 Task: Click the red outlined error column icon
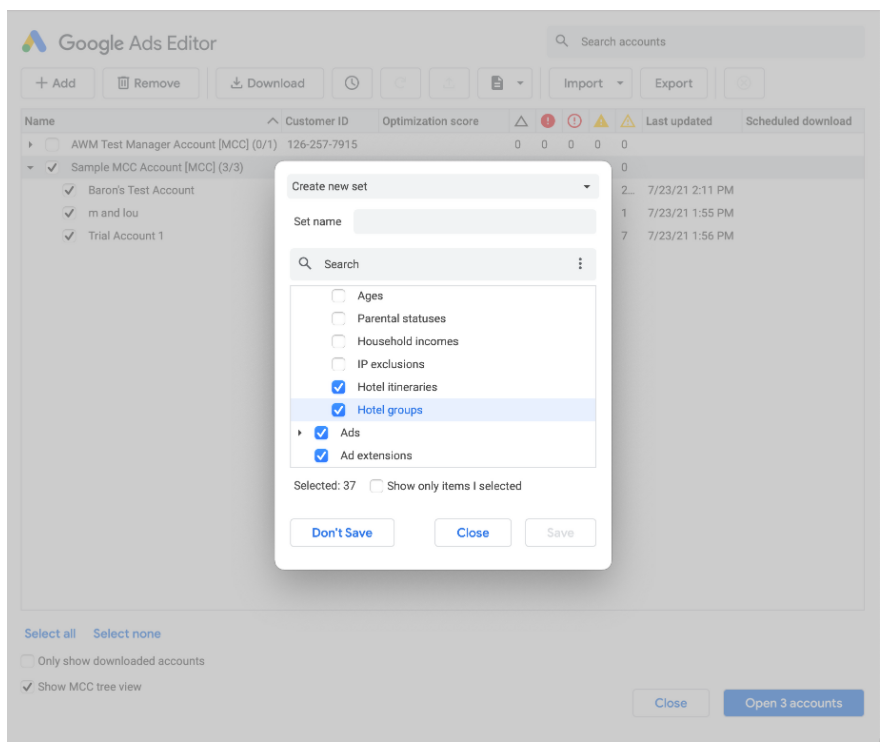(574, 120)
